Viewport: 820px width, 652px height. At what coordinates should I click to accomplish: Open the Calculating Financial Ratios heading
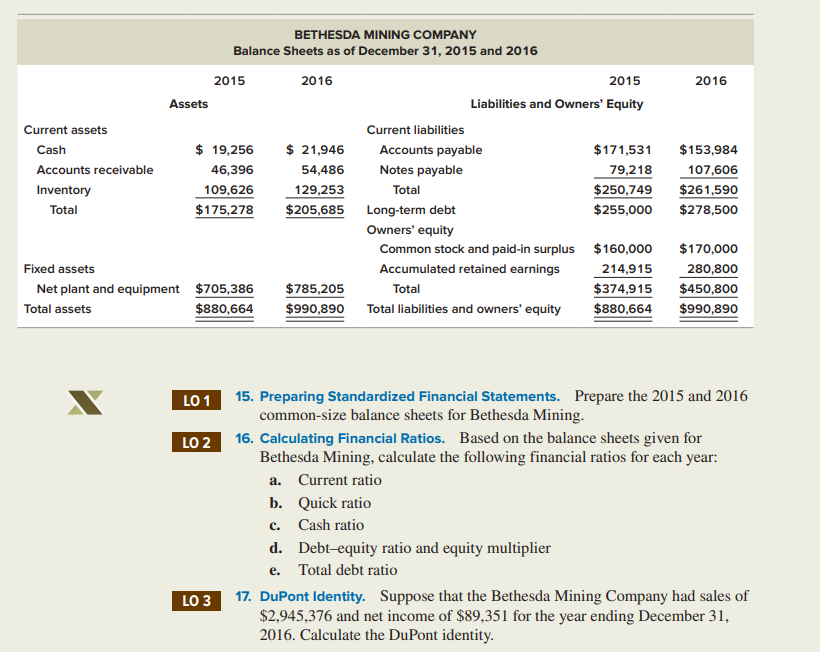click(352, 438)
